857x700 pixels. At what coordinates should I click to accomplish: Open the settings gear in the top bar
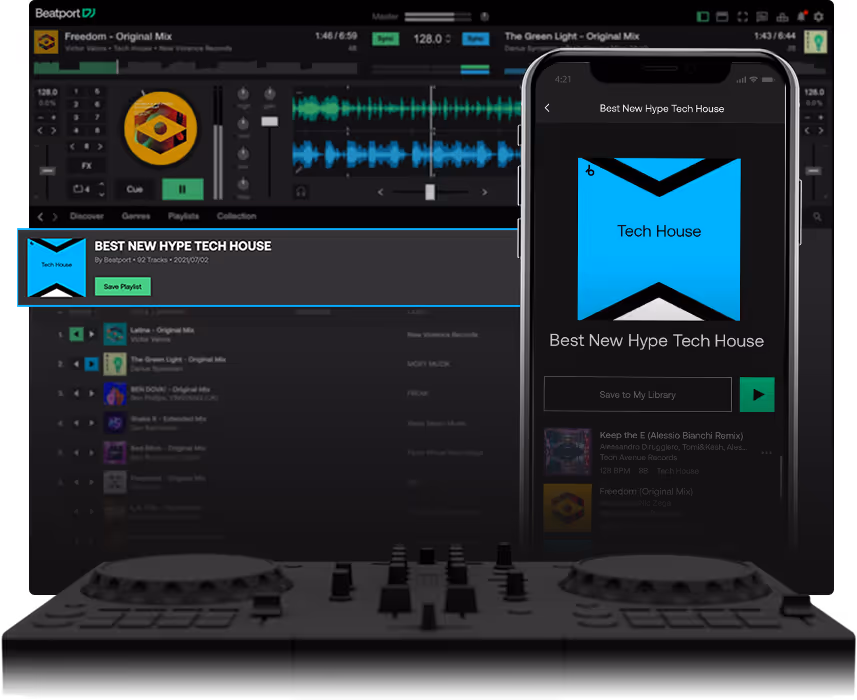click(819, 16)
